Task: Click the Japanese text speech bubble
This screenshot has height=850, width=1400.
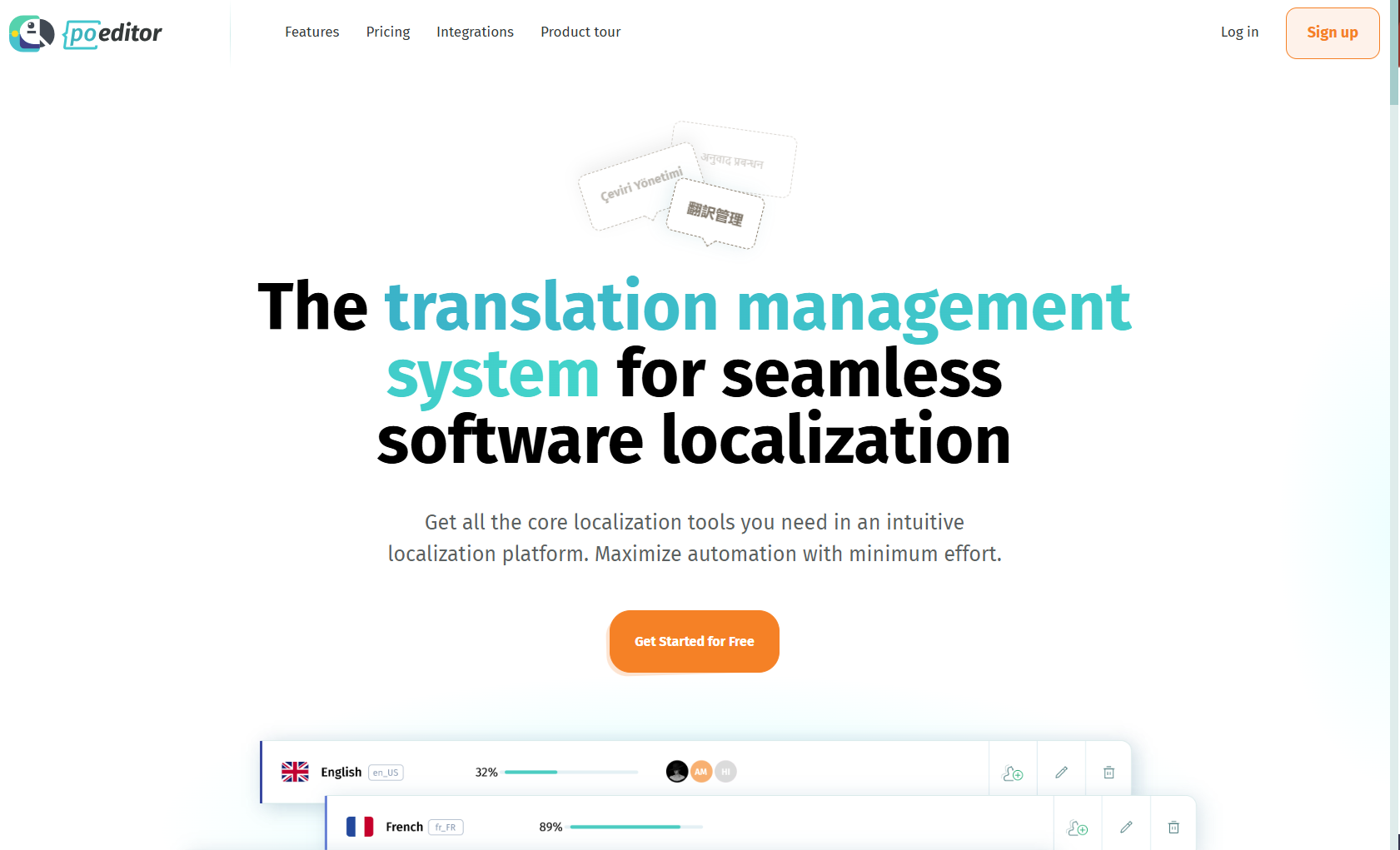Action: coord(715,214)
